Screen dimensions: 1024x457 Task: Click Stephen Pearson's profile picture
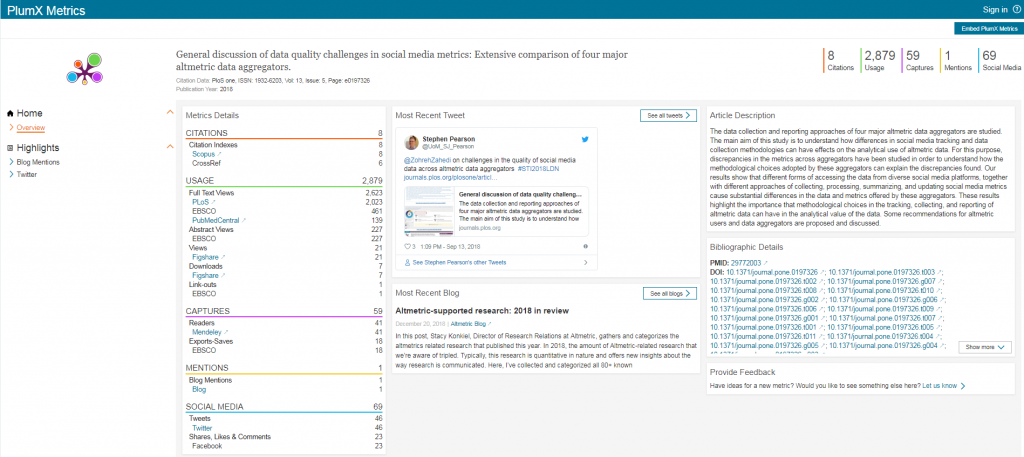pos(411,142)
